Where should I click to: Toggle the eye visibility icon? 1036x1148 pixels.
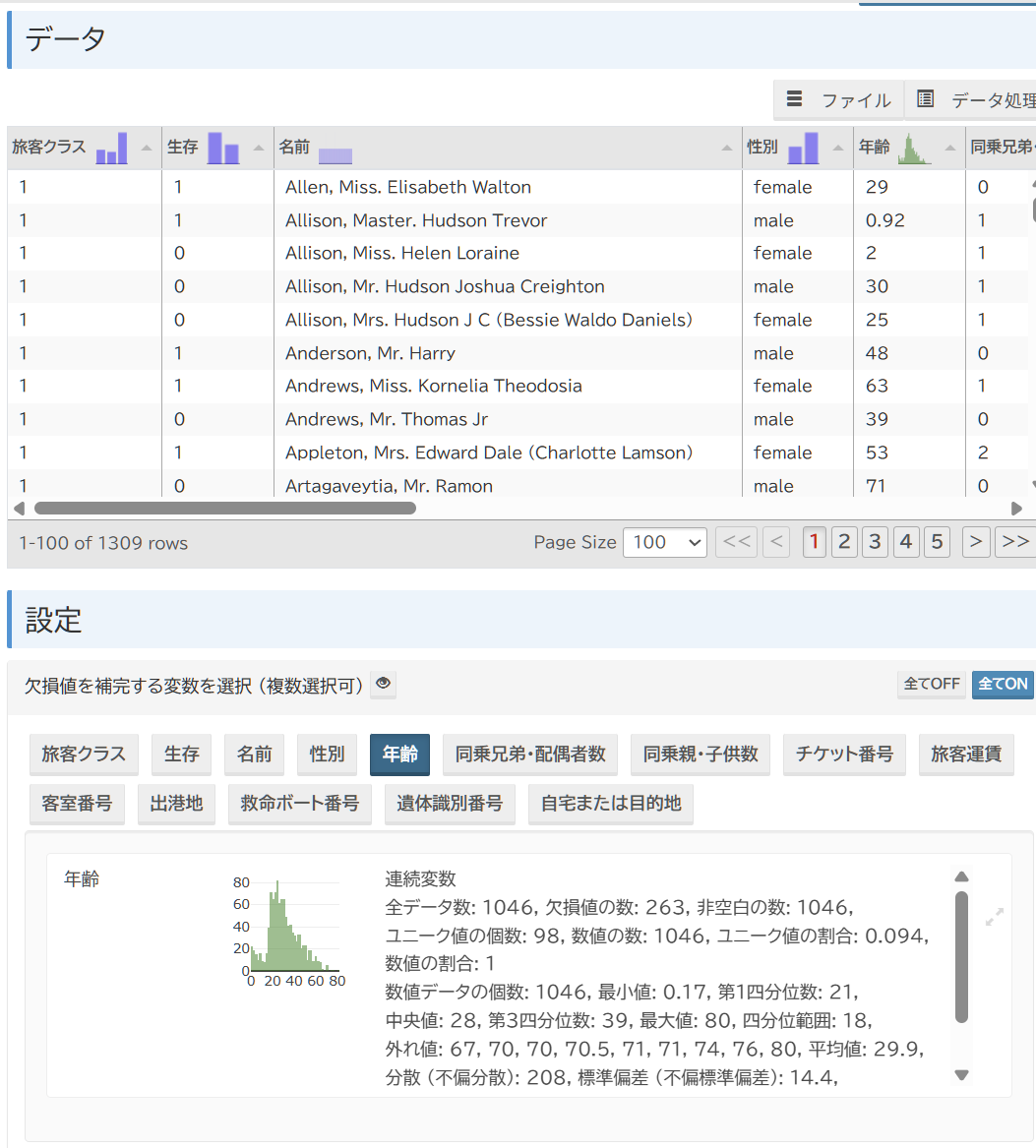pyautogui.click(x=384, y=684)
